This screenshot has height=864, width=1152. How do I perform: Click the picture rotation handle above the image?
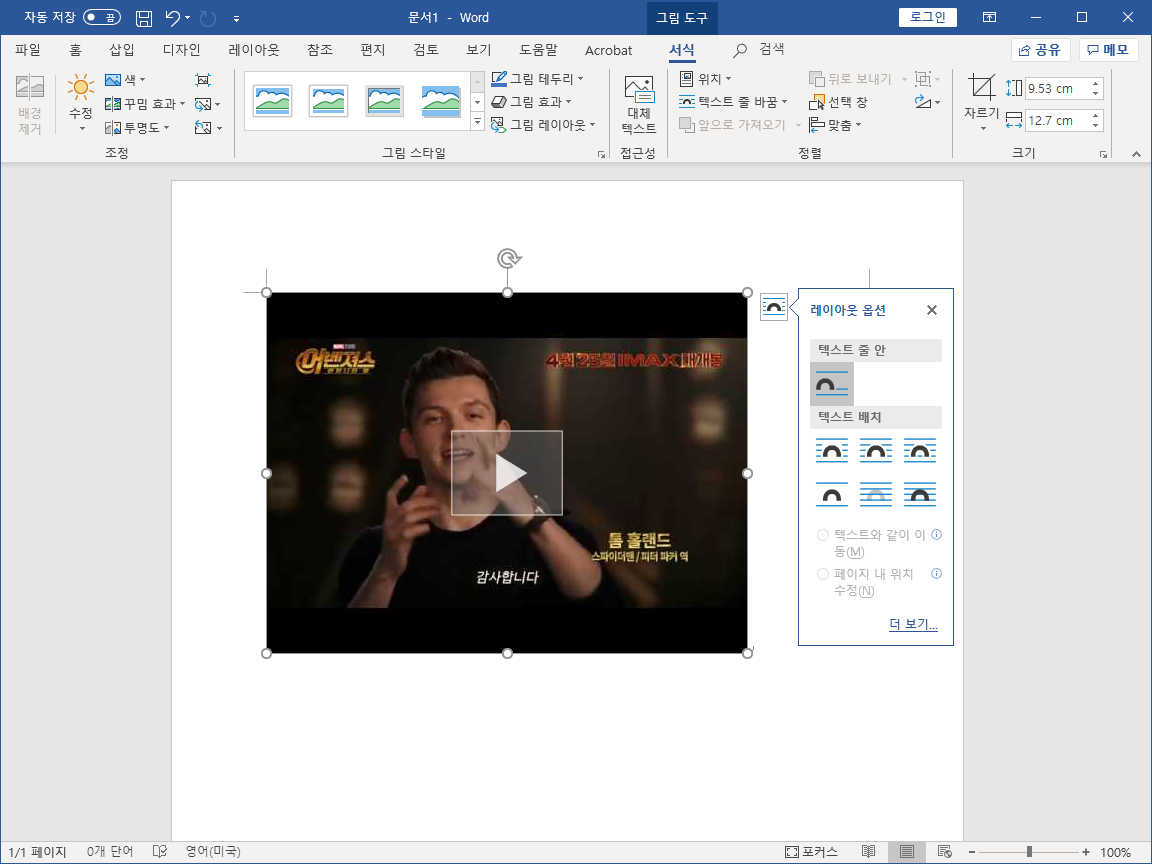click(x=508, y=258)
